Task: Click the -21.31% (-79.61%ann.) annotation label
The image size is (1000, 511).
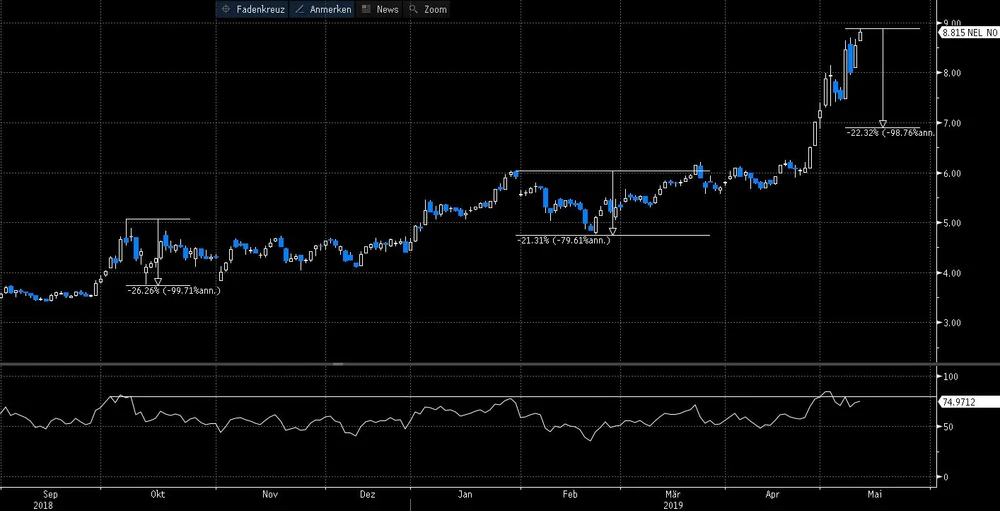Action: coord(563,240)
